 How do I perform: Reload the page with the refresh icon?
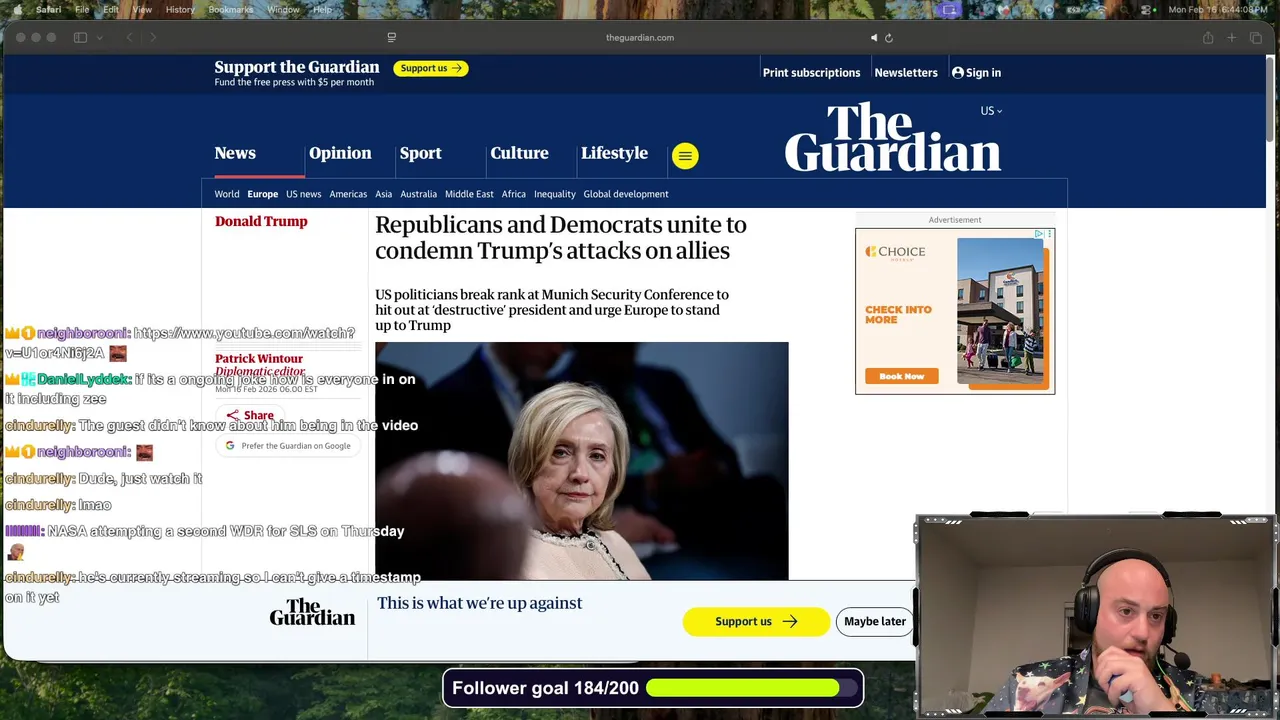pyautogui.click(x=888, y=38)
